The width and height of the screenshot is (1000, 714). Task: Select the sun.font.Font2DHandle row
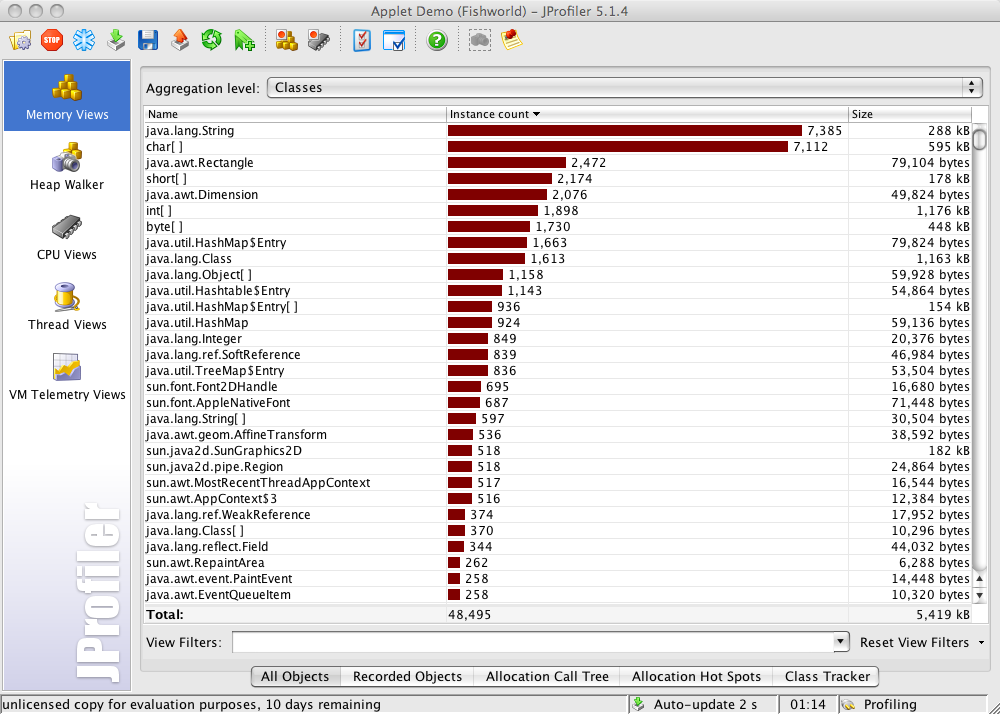pyautogui.click(x=558, y=386)
